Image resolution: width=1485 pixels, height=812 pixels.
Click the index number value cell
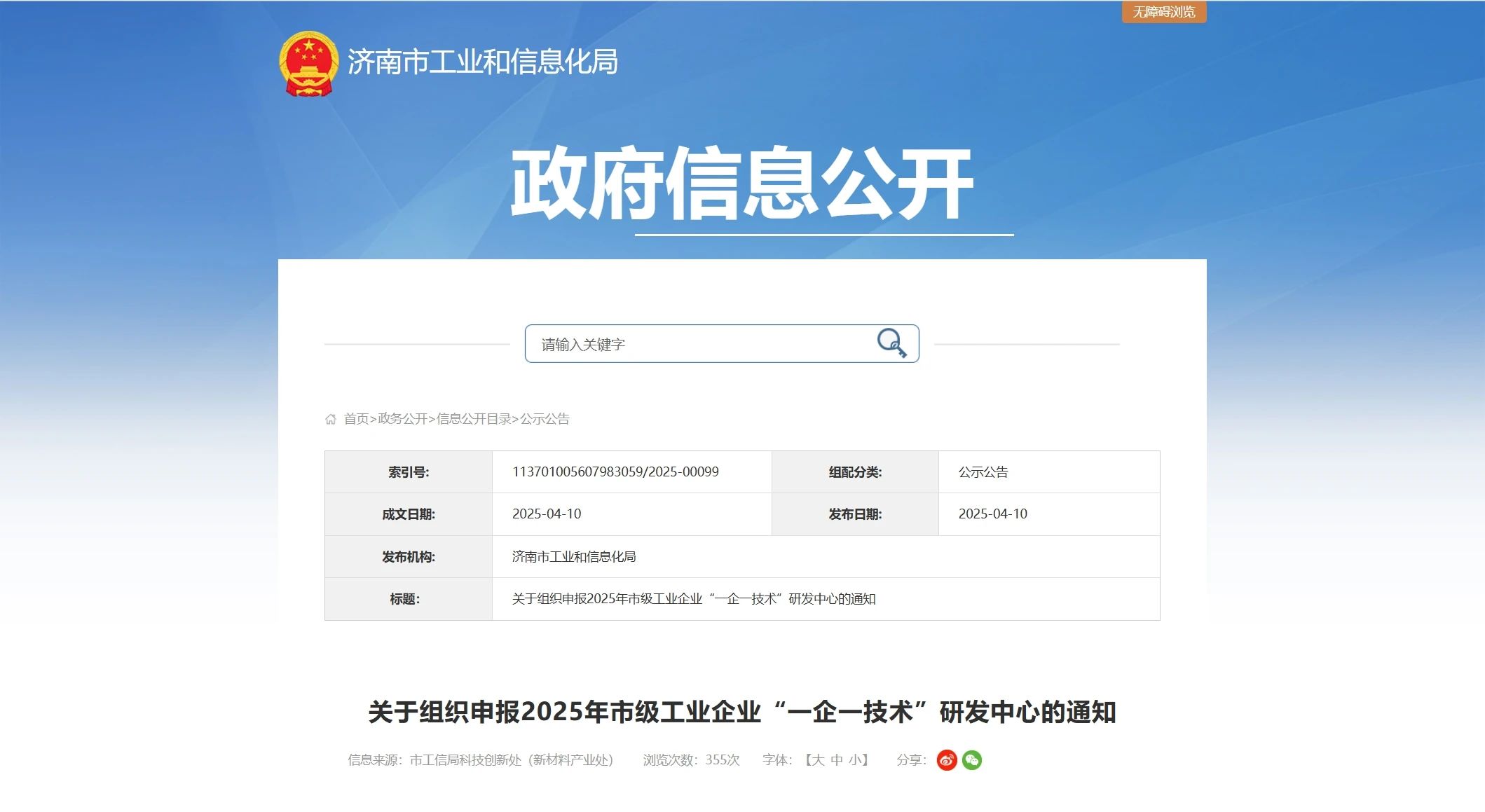615,472
